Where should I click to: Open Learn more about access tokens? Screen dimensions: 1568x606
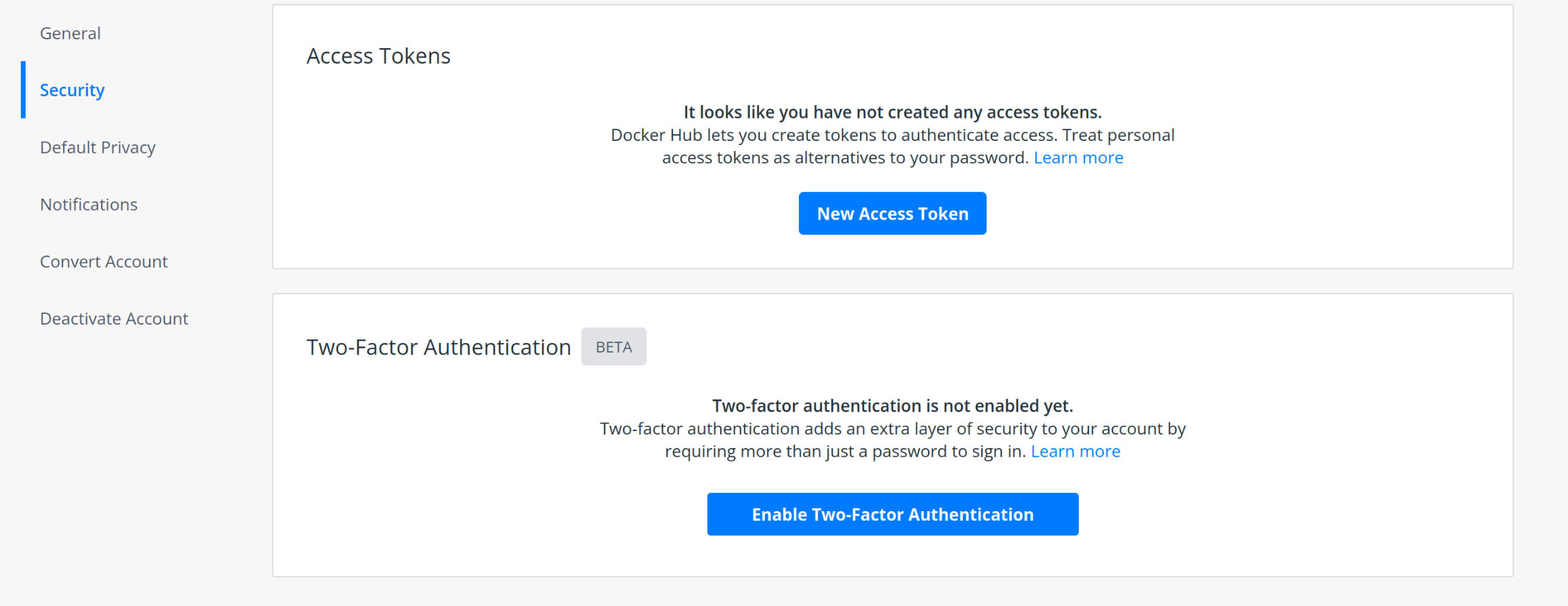[x=1078, y=157]
